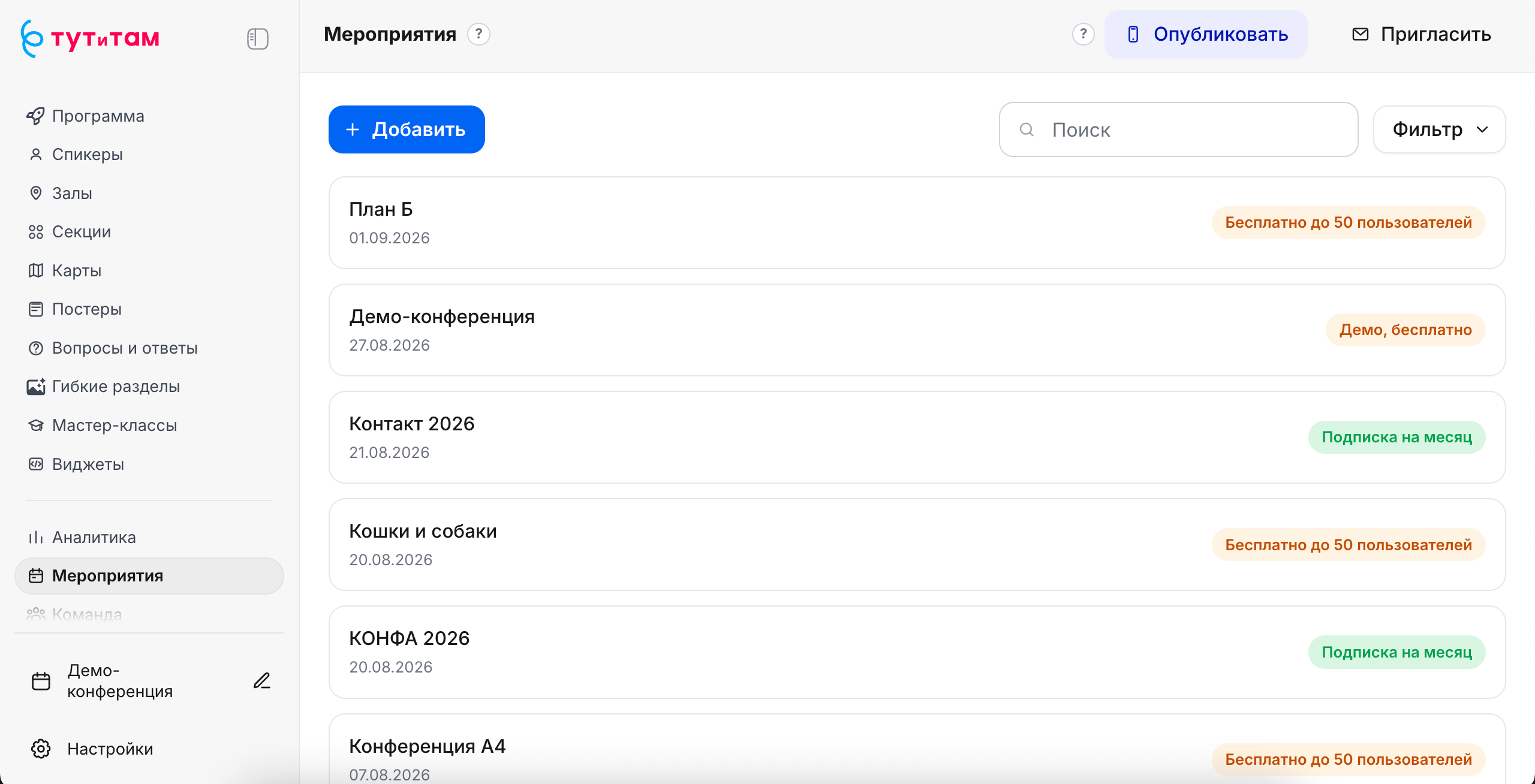Click the Гибкие разделы image icon

(x=36, y=387)
